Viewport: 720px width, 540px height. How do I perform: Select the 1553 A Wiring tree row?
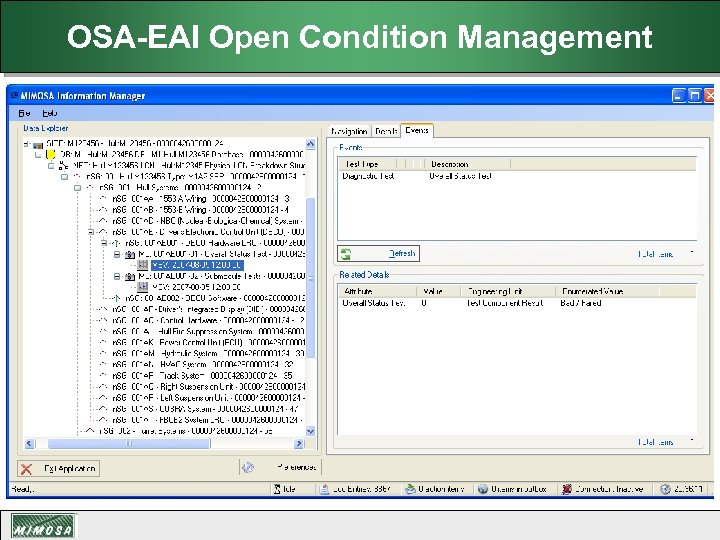point(201,199)
